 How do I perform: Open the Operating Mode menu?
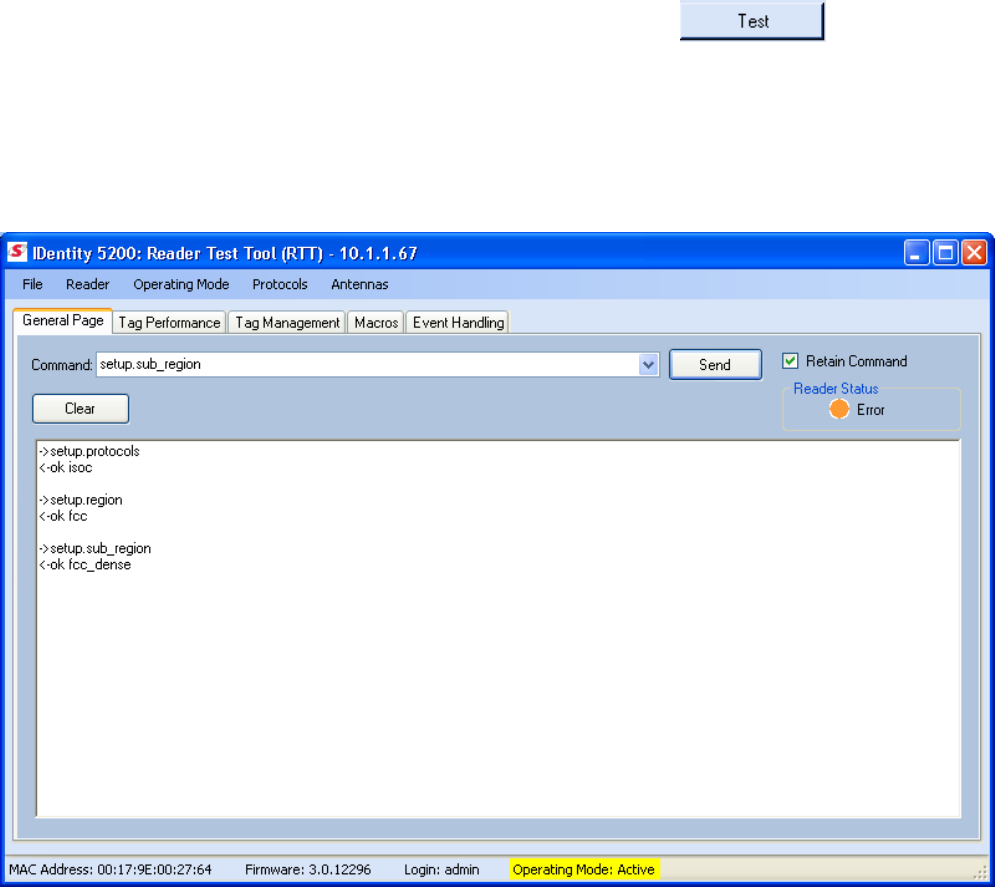(x=181, y=284)
